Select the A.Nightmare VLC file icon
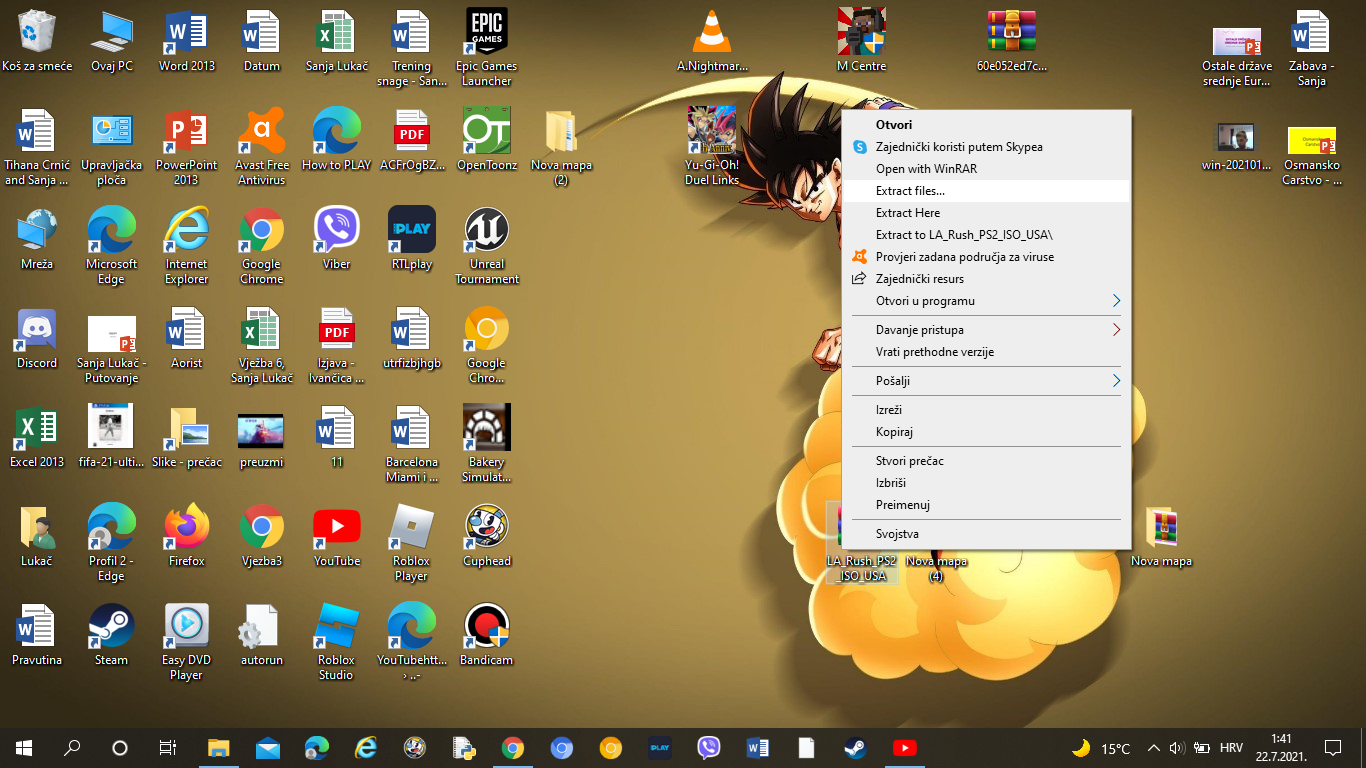The height and width of the screenshot is (768, 1366). click(712, 42)
